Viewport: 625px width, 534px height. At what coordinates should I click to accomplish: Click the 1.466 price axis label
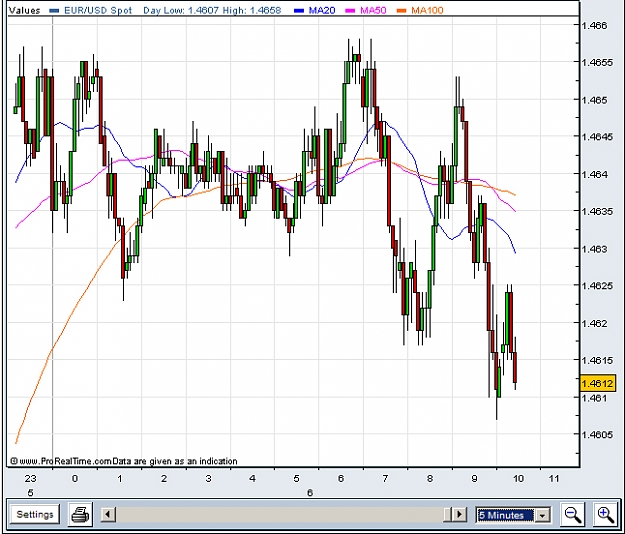594,26
